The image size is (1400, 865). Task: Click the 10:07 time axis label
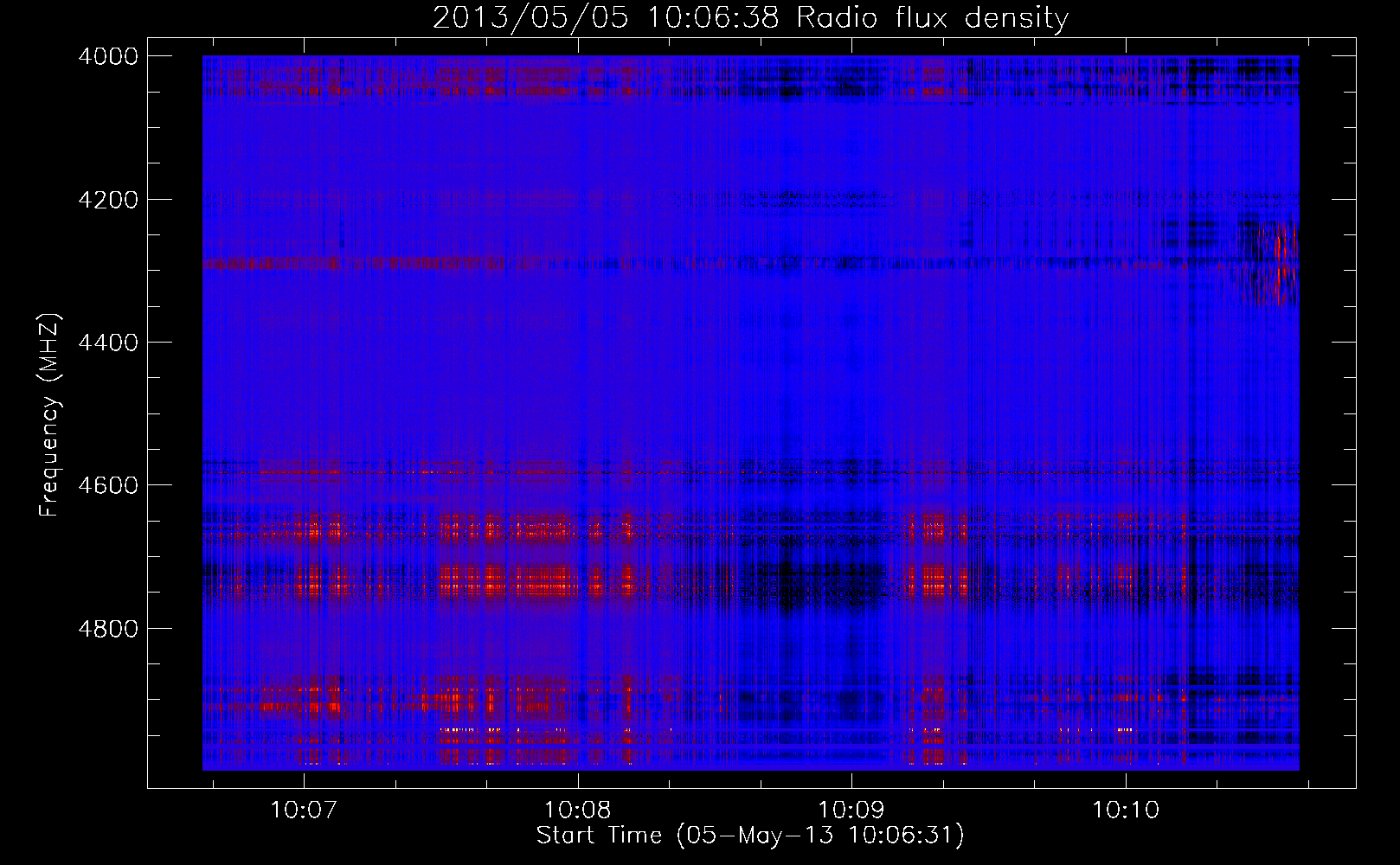tap(303, 810)
